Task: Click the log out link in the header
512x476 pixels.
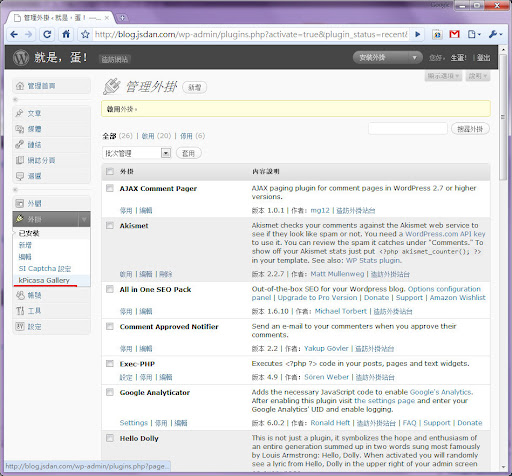Action: point(483,58)
